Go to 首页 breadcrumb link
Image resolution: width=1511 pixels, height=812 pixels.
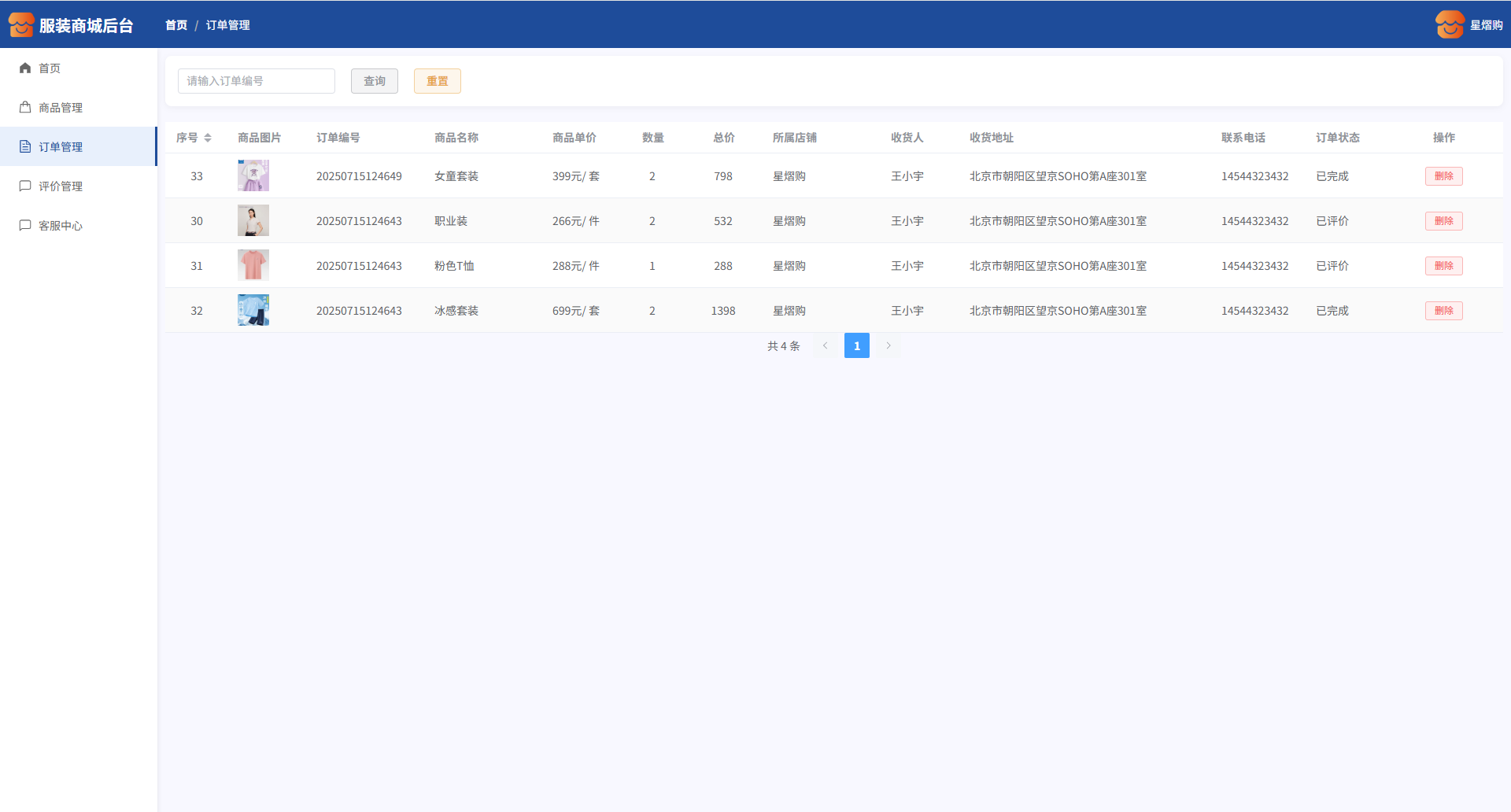[176, 25]
